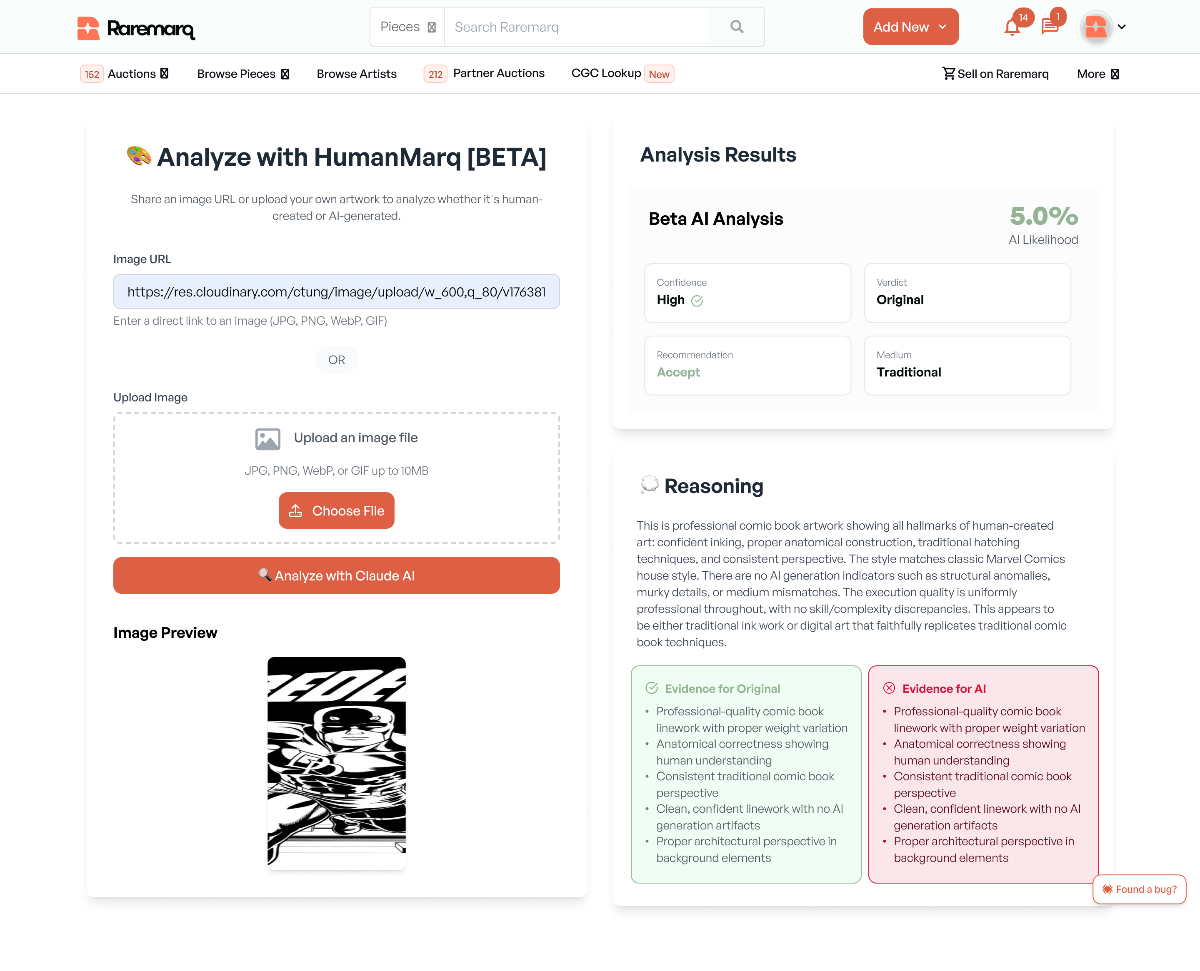
Task: Open the Pieces search category selector
Action: tap(406, 27)
